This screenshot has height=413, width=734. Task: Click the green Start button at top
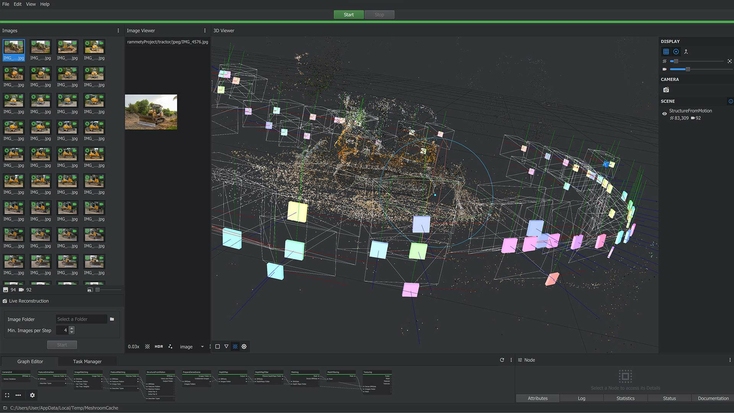click(348, 15)
